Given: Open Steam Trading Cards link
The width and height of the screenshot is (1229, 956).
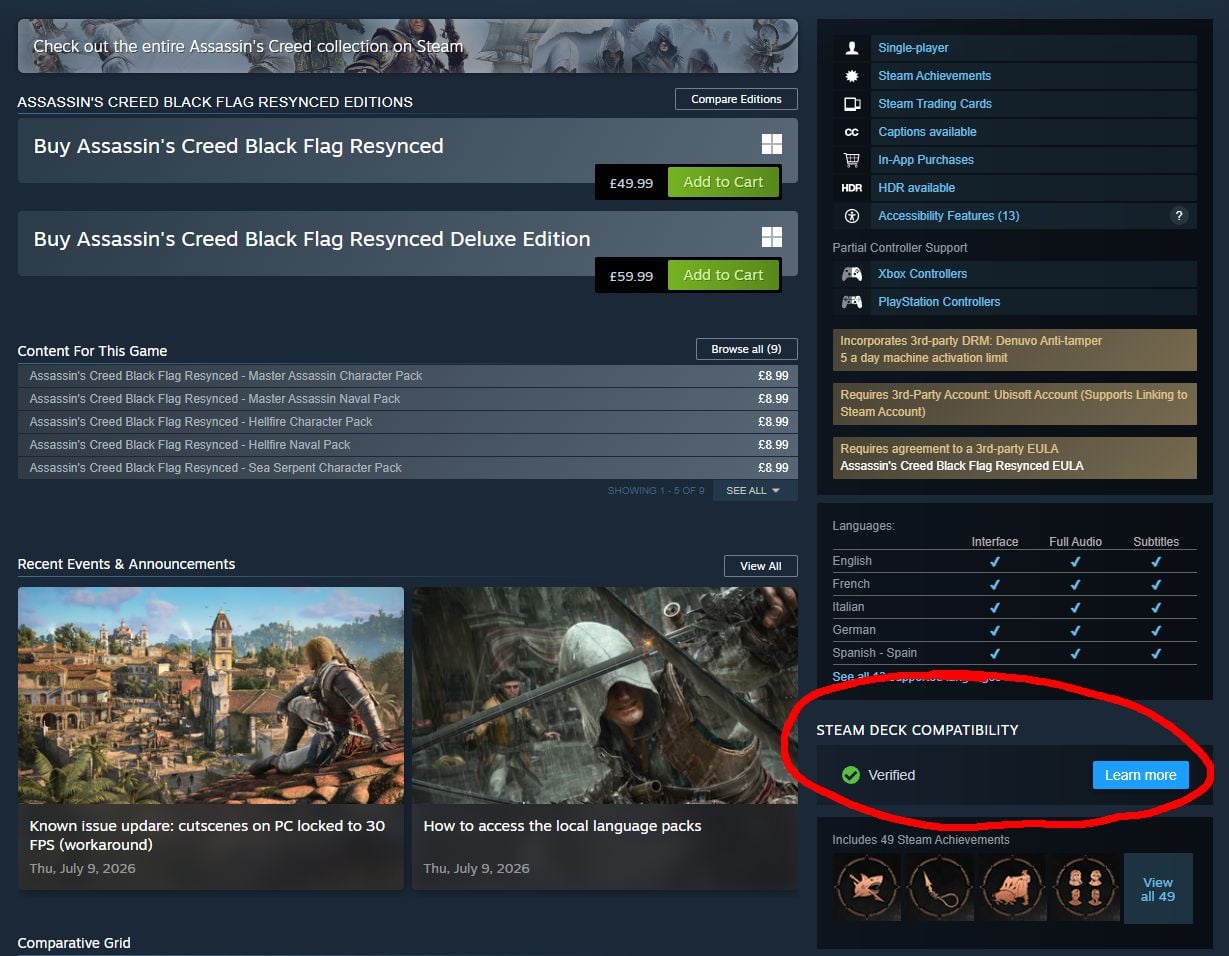Looking at the screenshot, I should pyautogui.click(x=935, y=104).
